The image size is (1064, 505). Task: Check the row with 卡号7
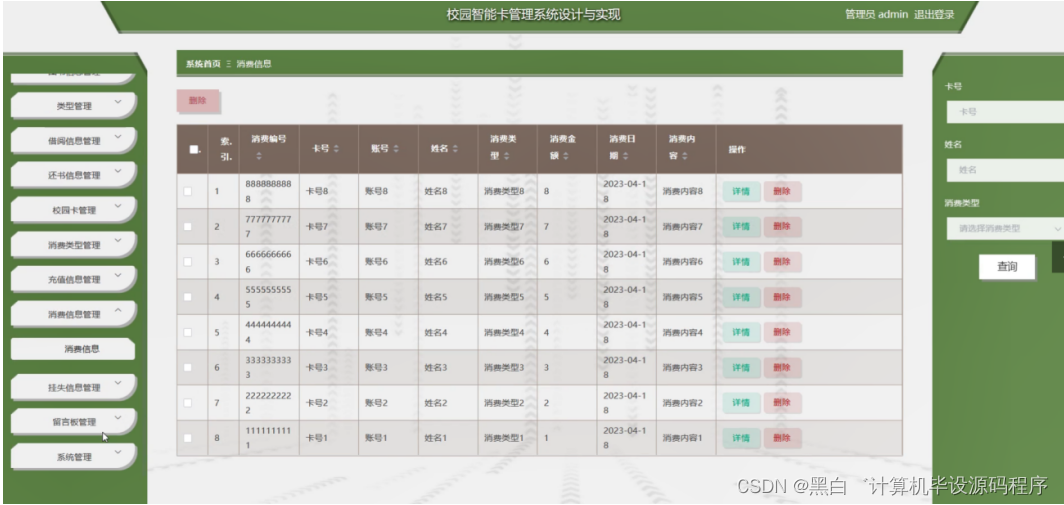[x=188, y=227]
